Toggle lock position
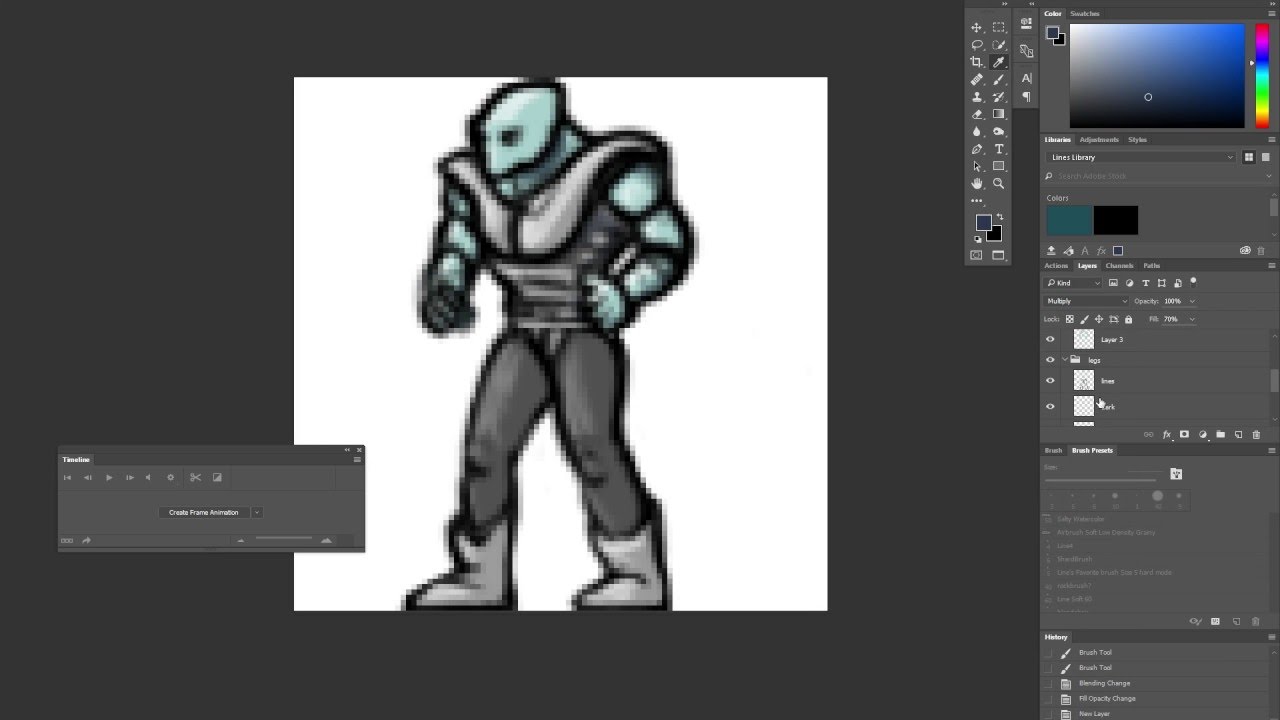This screenshot has width=1280, height=720. 1099,319
